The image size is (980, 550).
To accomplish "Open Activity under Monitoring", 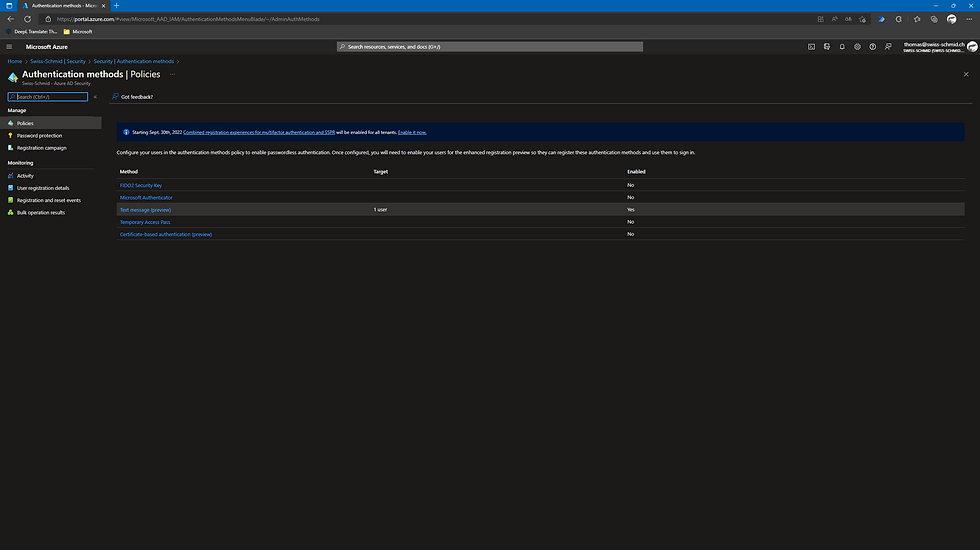I will point(25,176).
